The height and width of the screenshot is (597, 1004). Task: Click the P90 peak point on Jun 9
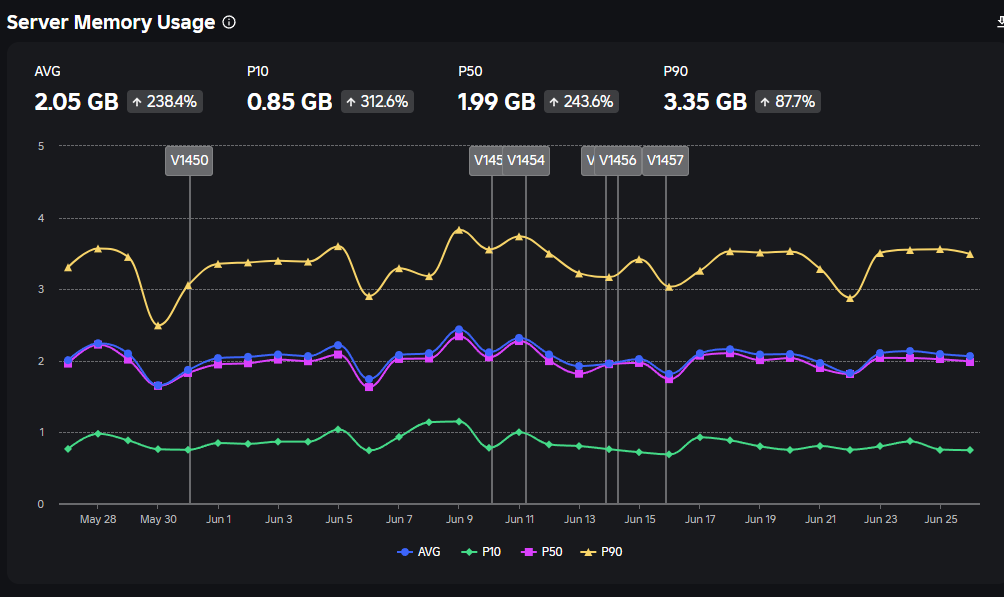pyautogui.click(x=458, y=230)
